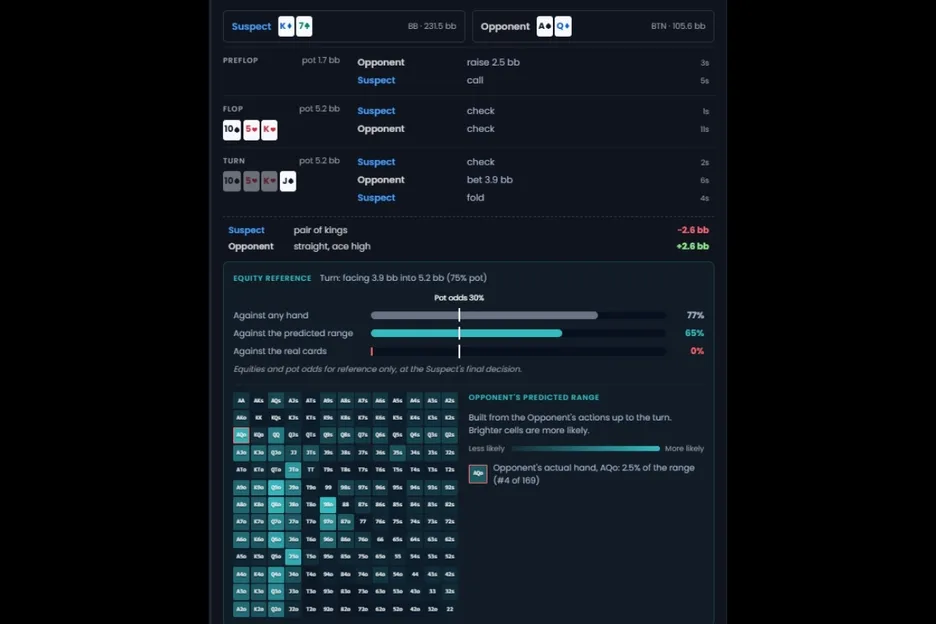Select the AKs cell in the range grid
Screen dimensions: 936x624
258,400
